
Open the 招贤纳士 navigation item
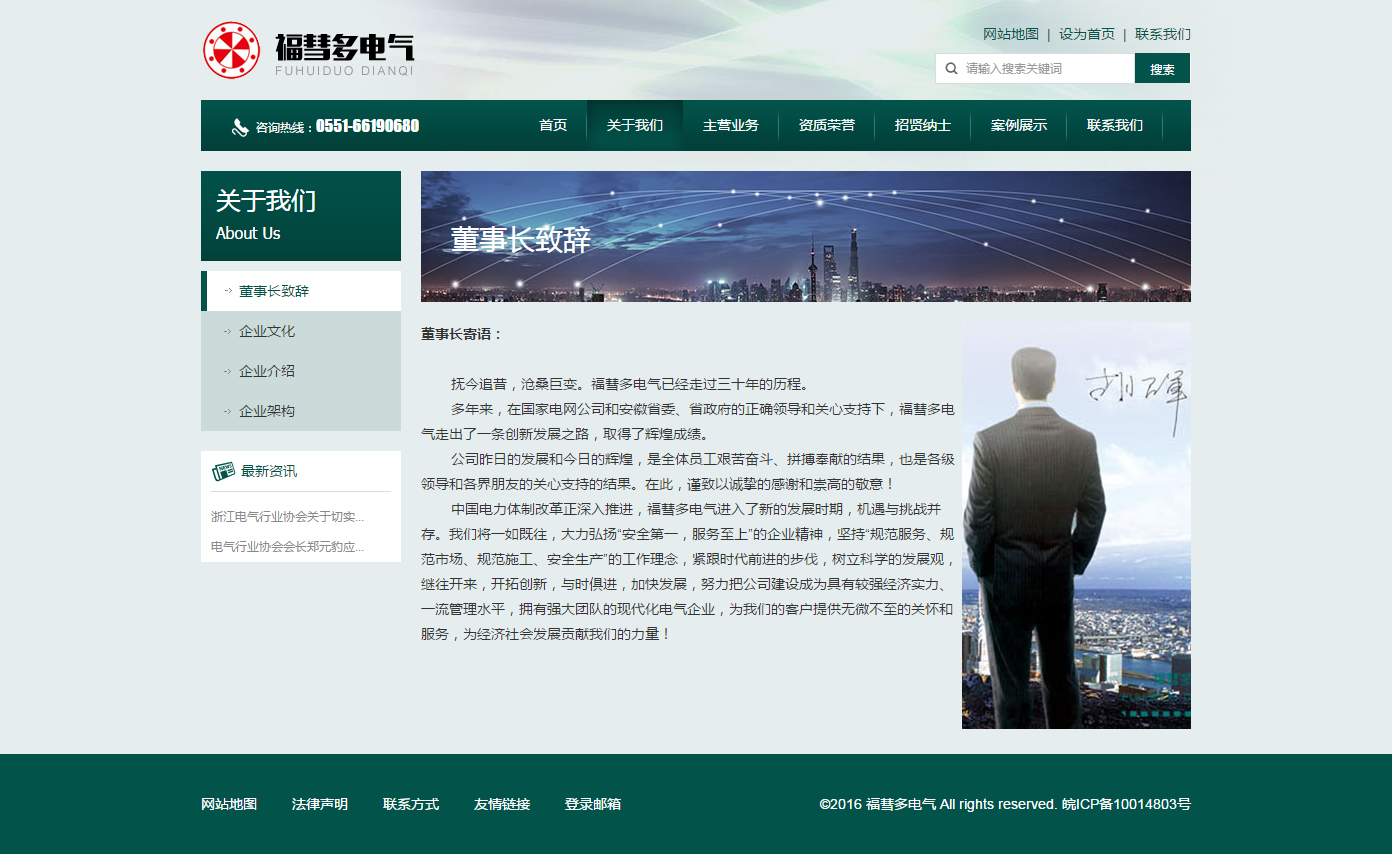tap(922, 126)
